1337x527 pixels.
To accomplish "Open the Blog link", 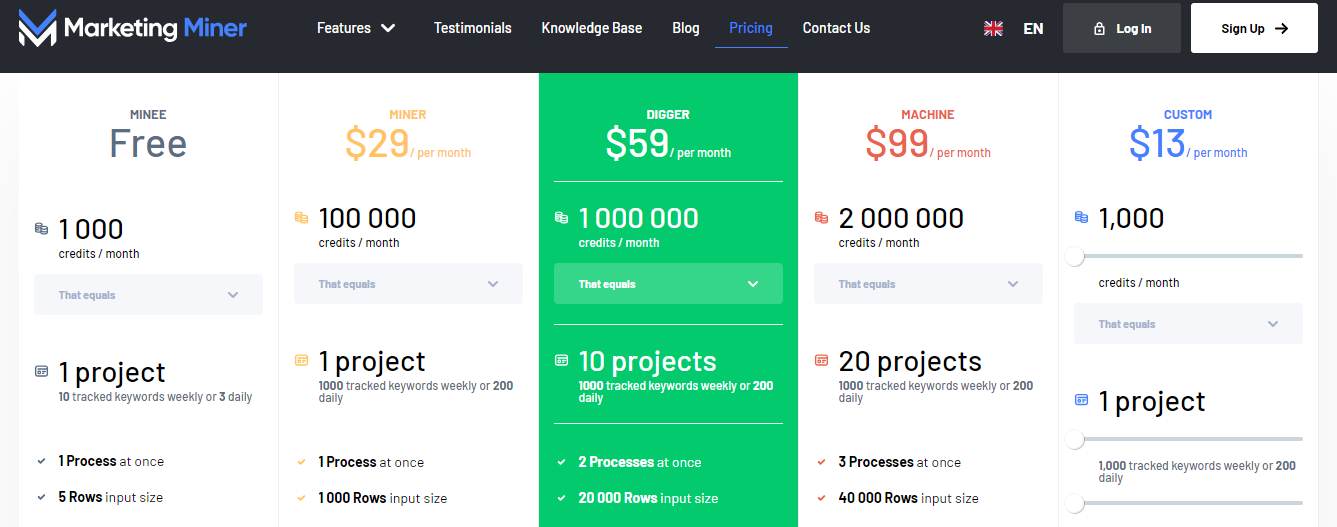I will (686, 28).
